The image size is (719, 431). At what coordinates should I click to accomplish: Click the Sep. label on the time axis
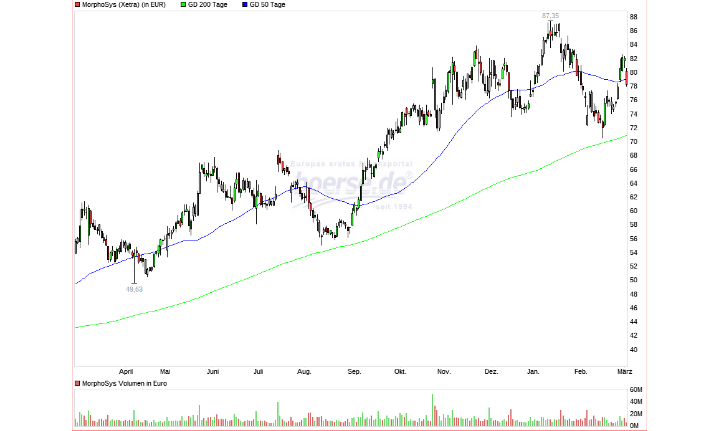[x=354, y=371]
